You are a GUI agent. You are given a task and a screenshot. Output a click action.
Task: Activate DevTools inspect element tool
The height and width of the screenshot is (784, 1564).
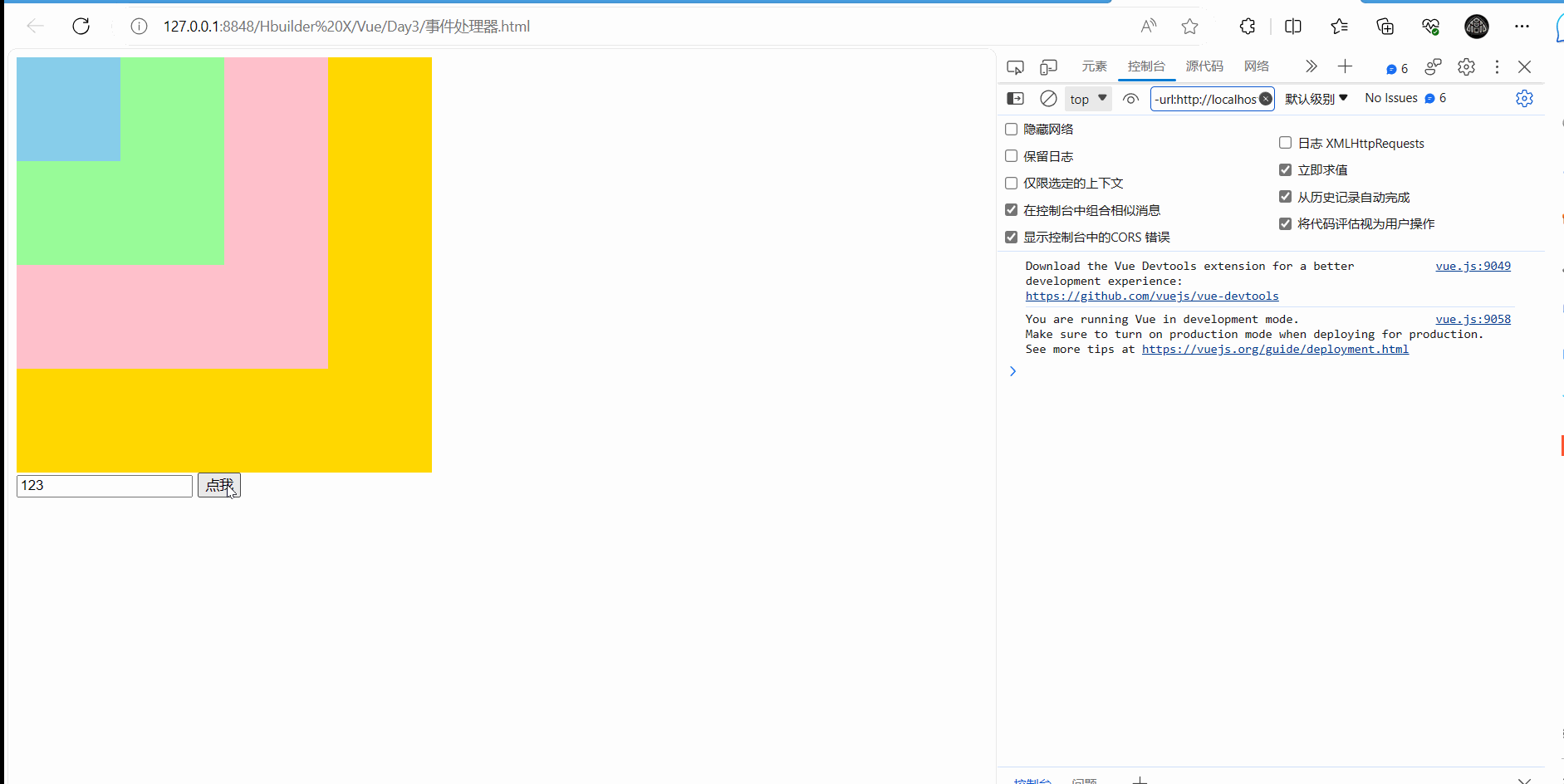(1015, 67)
